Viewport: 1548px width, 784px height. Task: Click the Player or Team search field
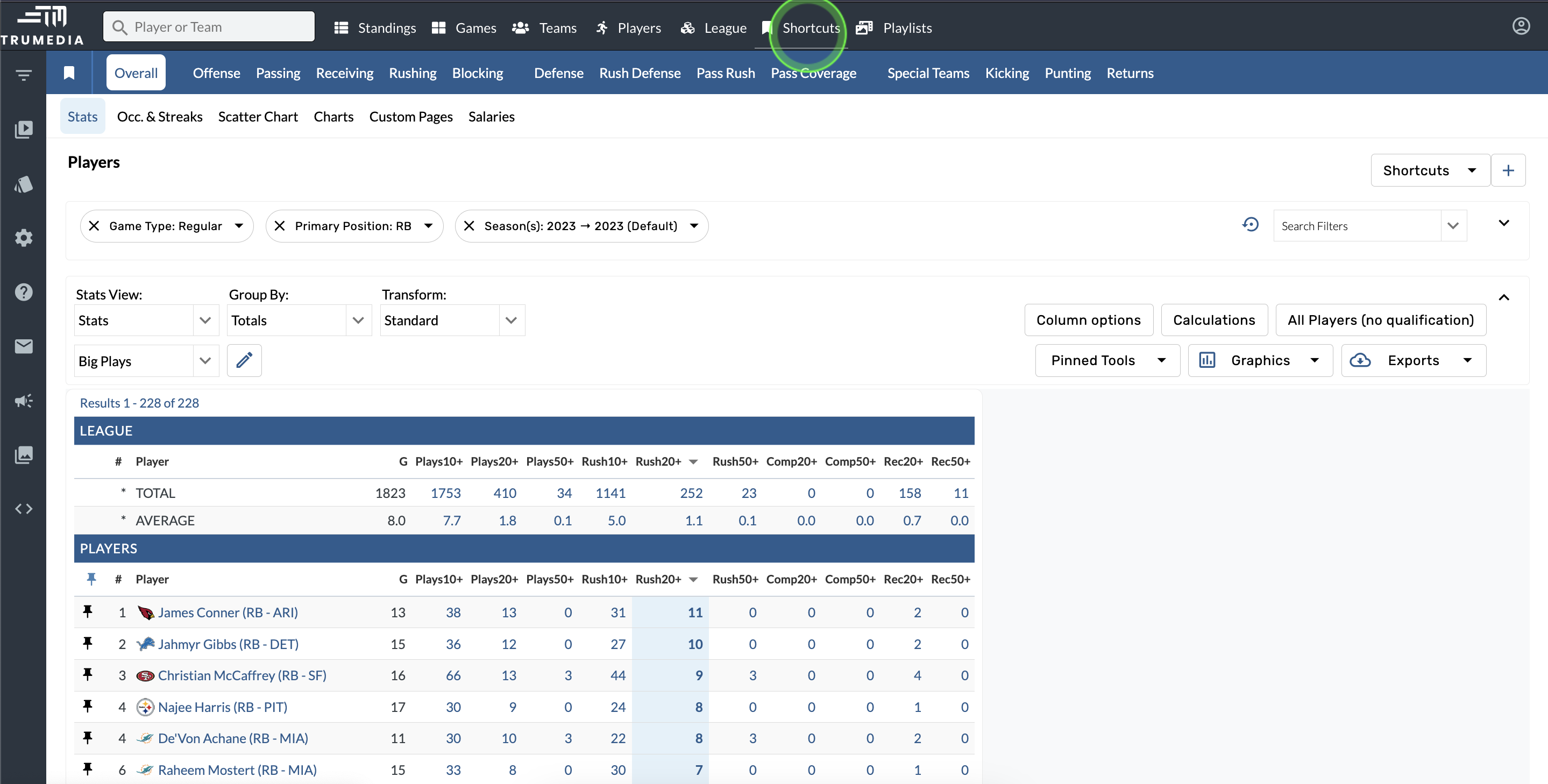(x=209, y=27)
